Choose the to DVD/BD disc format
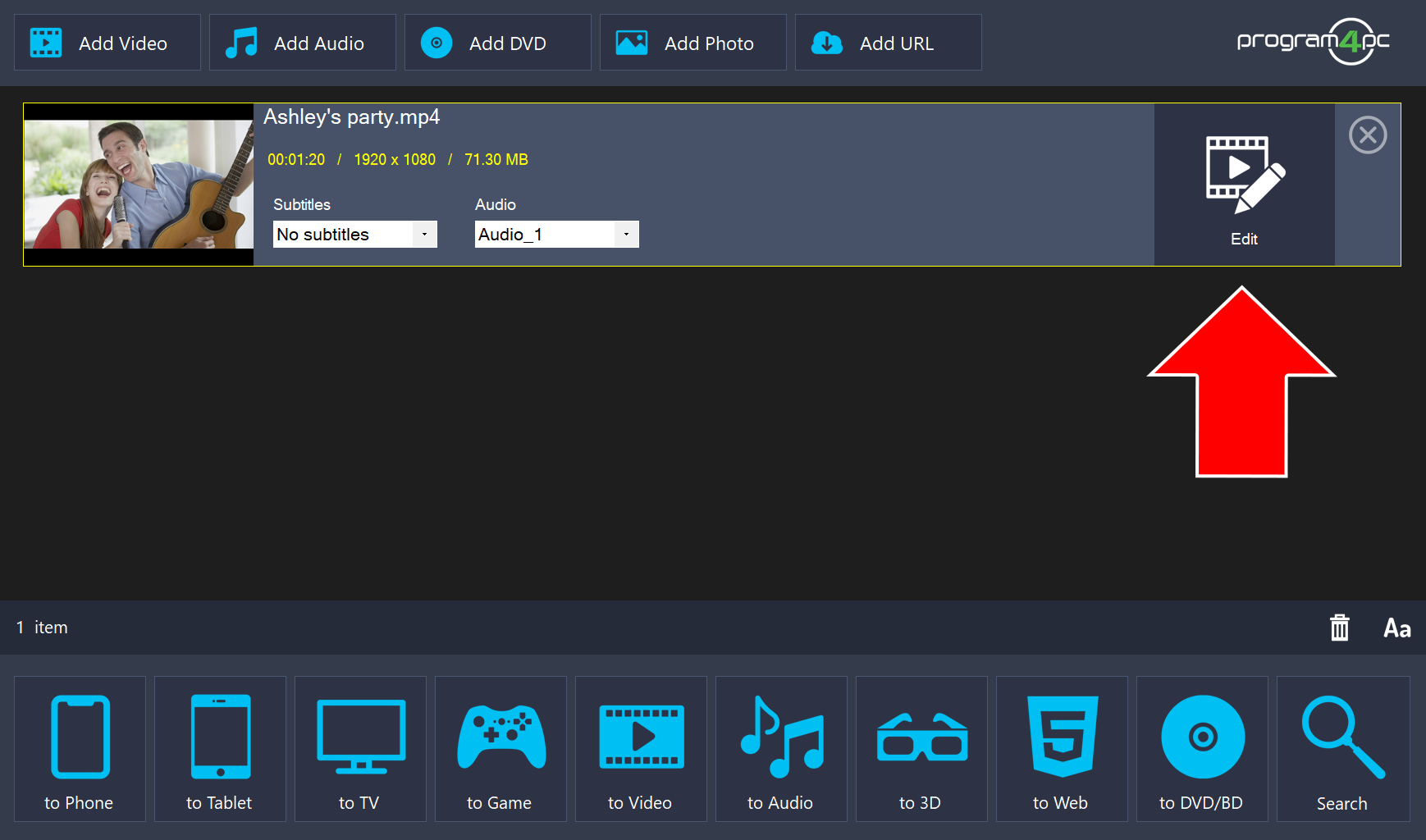The height and width of the screenshot is (840, 1426). pos(1202,749)
